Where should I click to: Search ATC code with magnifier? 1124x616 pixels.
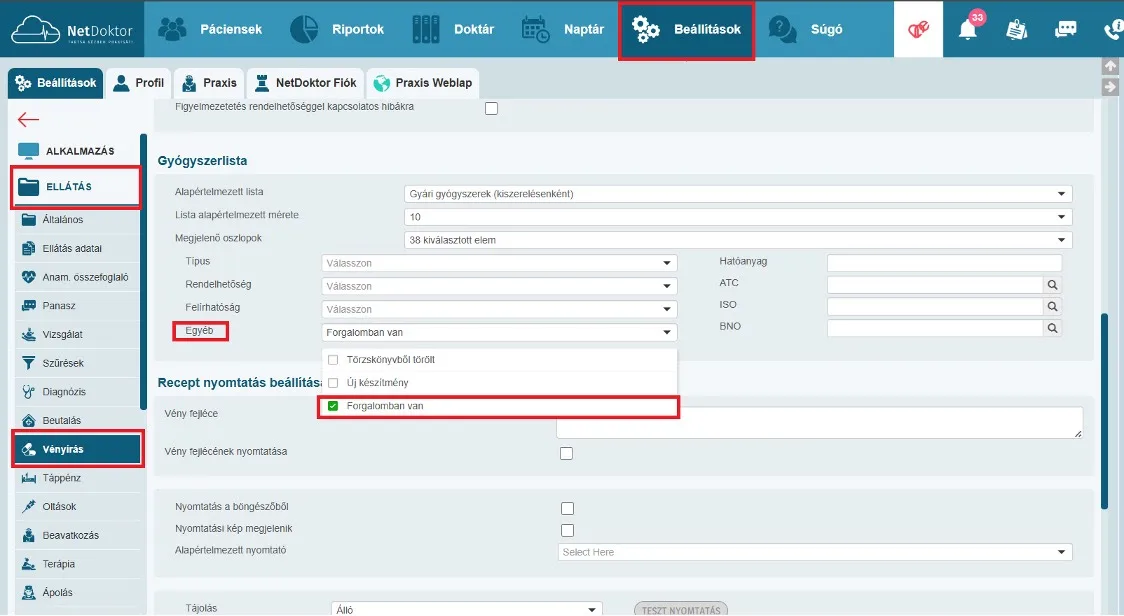pos(1052,285)
